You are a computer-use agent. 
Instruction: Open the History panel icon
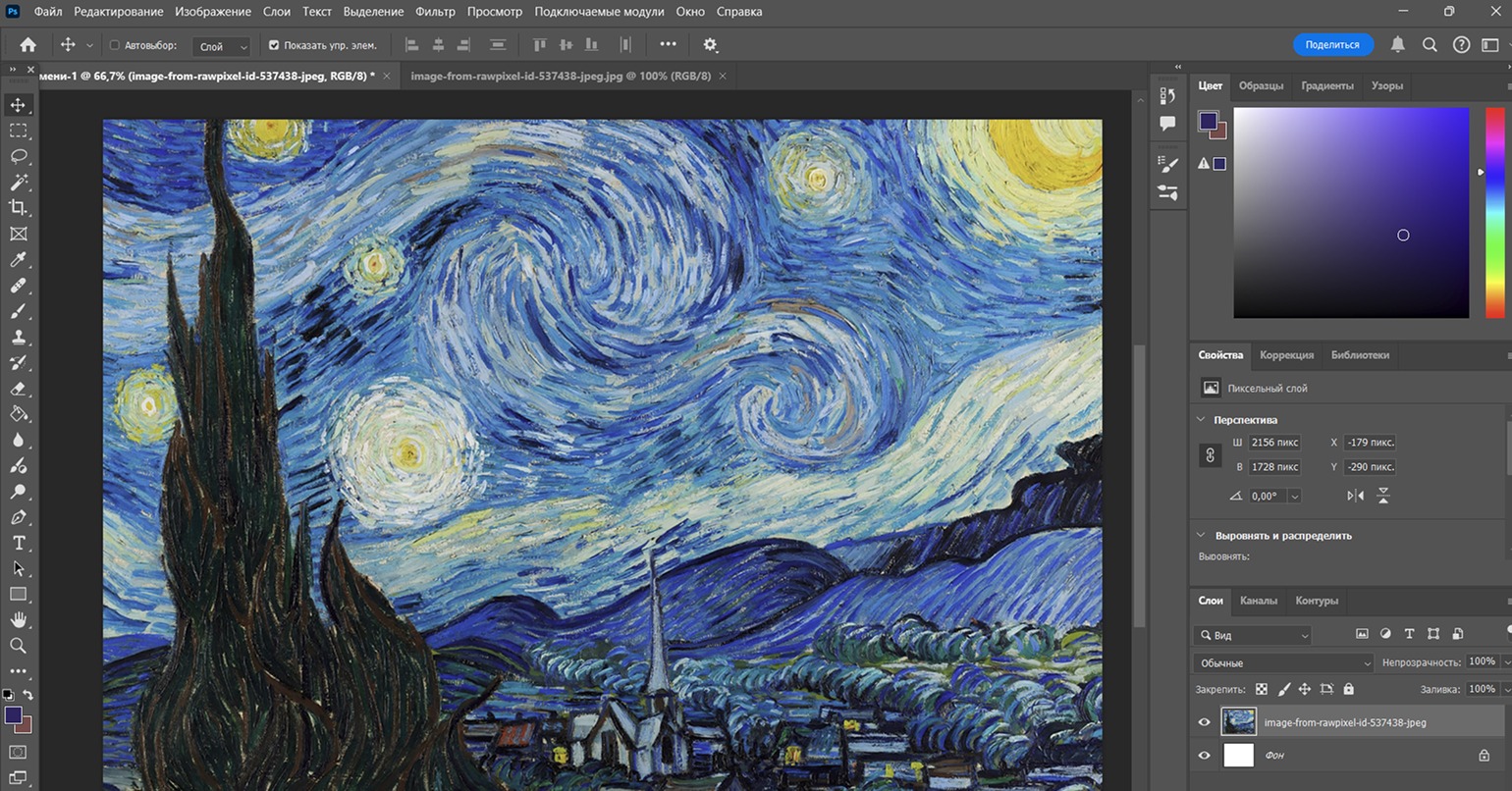point(1167,95)
